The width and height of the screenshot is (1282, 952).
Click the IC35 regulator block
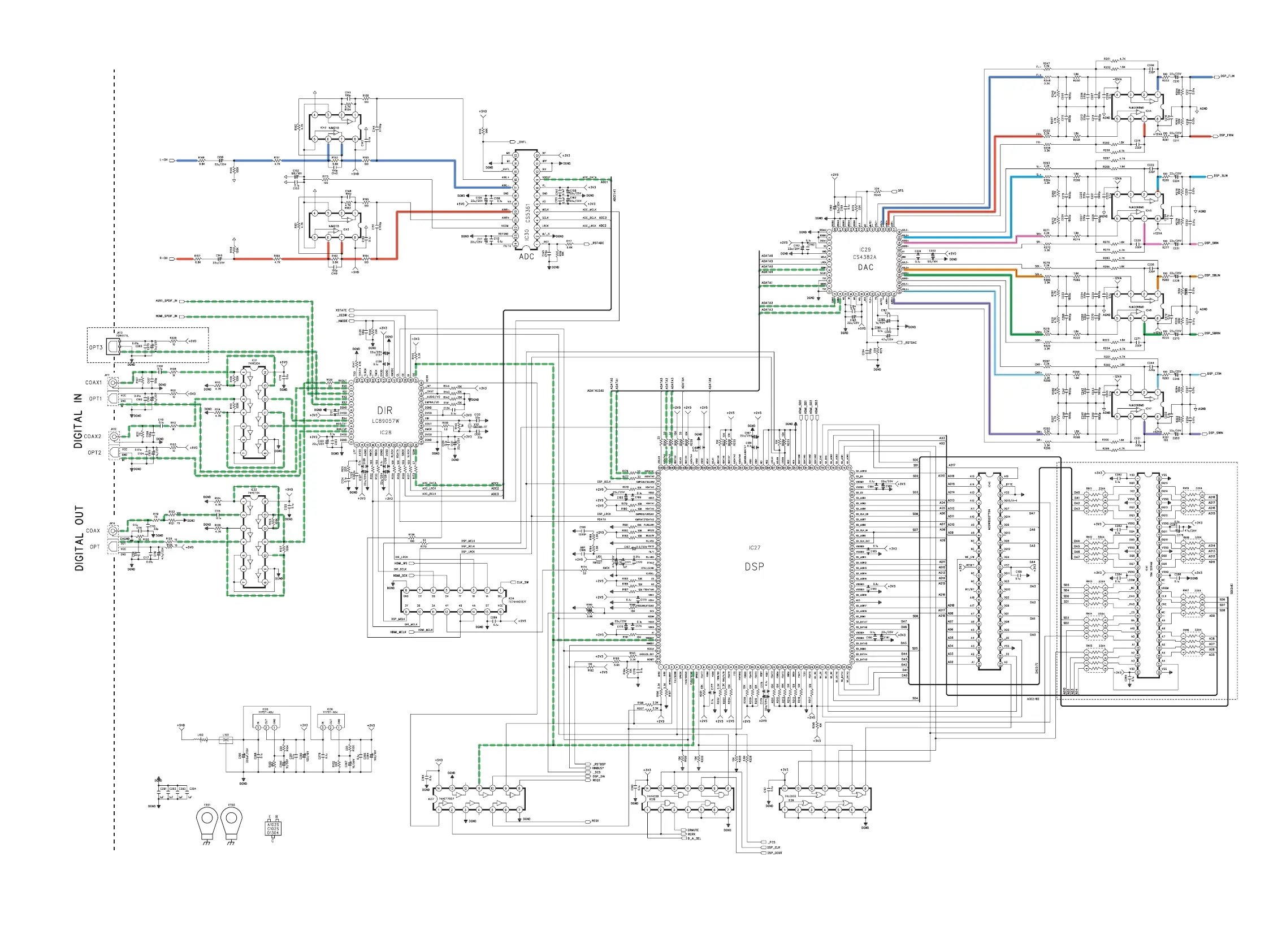[266, 722]
